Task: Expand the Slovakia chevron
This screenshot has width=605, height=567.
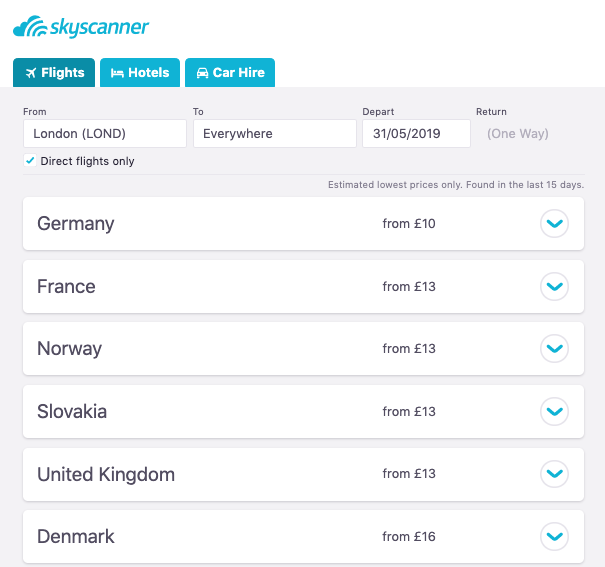Action: point(554,411)
